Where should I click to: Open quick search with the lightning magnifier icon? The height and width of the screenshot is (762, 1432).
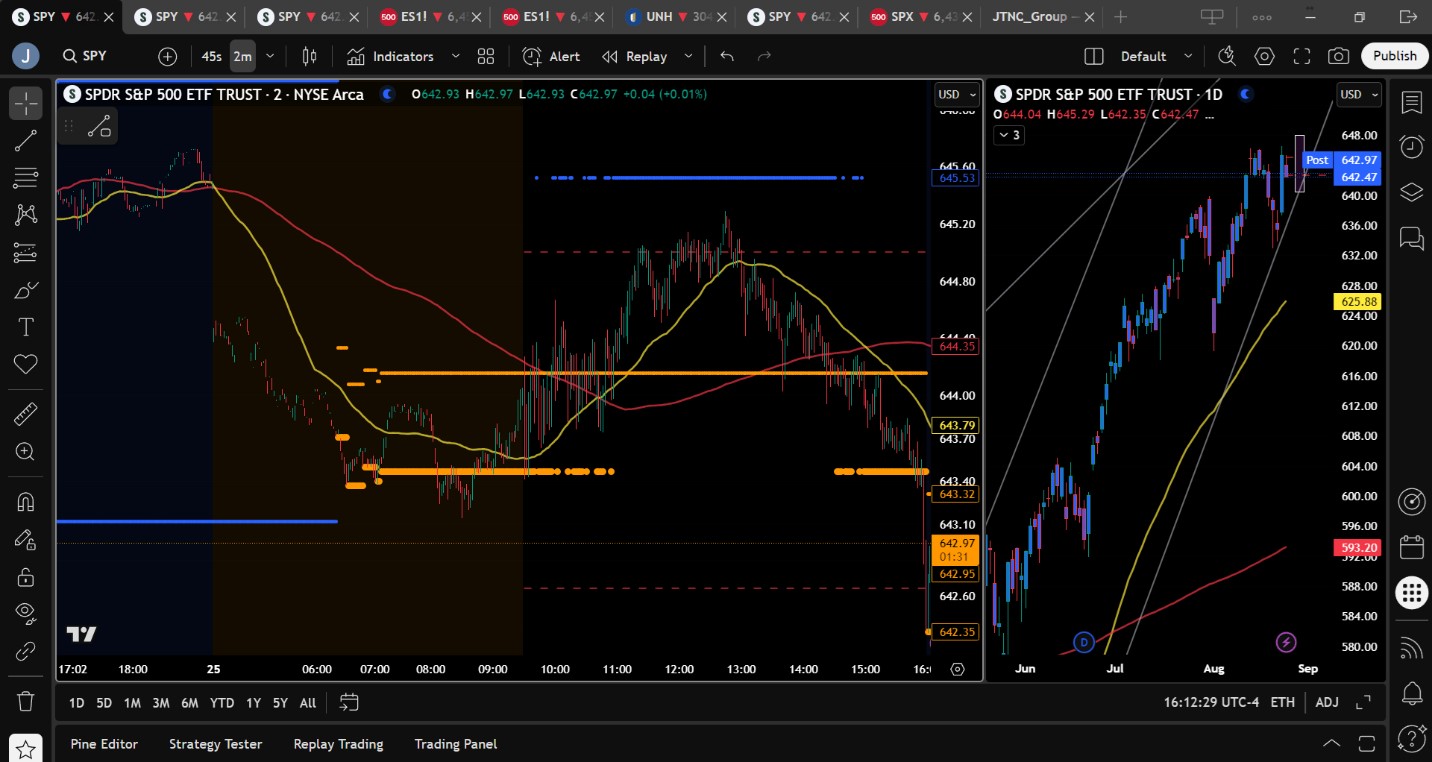(x=1227, y=56)
